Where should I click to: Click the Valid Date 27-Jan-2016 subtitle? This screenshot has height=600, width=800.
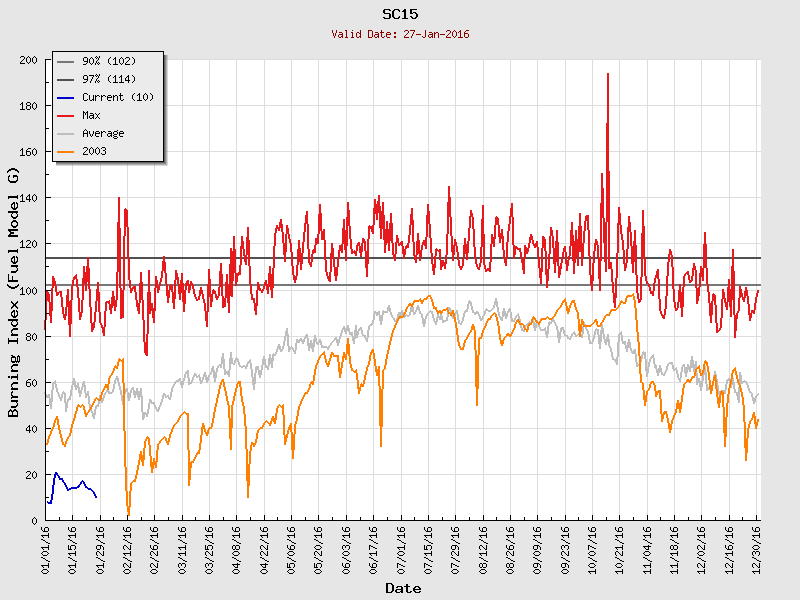point(401,34)
